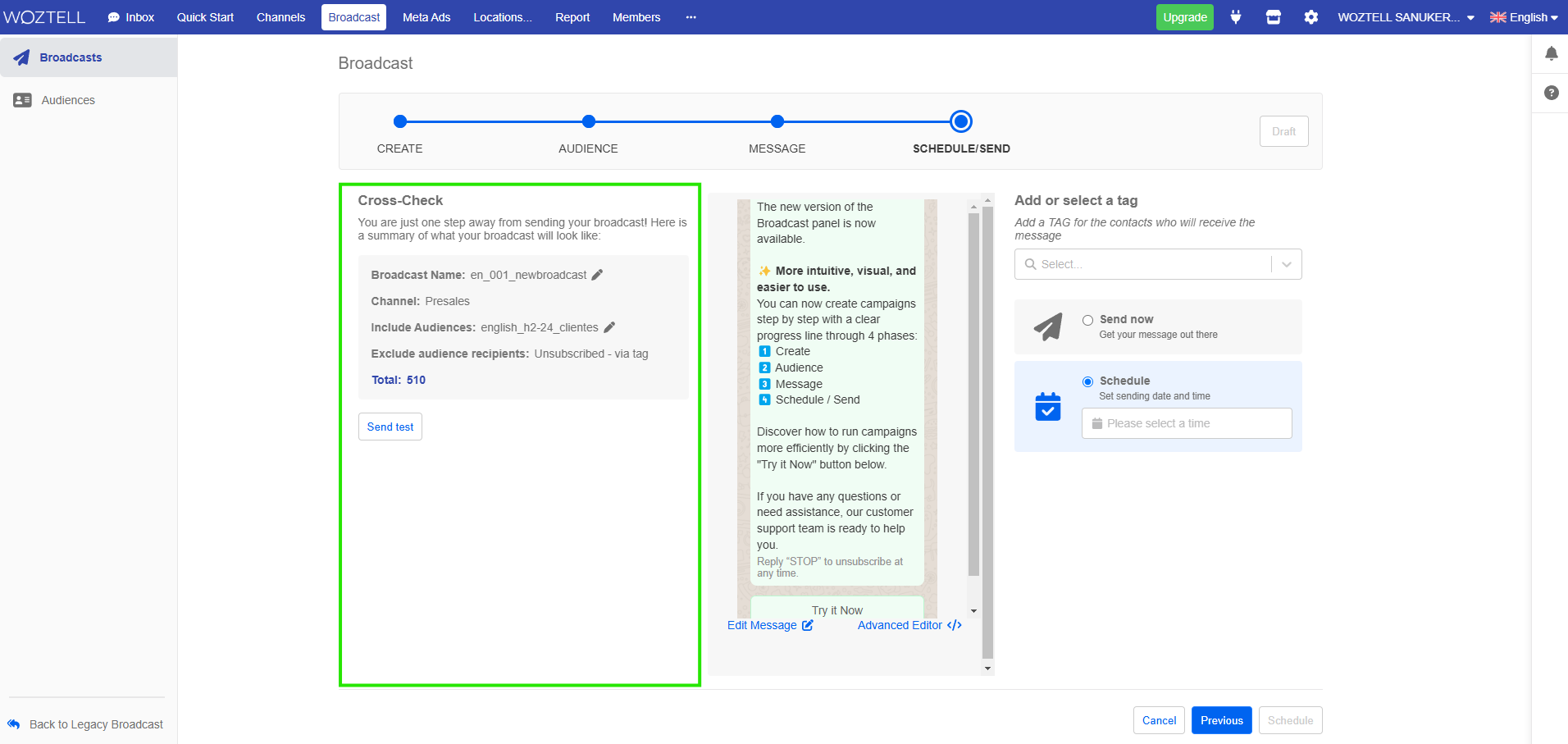The image size is (1568, 744).
Task: Select the Schedule radio button
Action: point(1087,381)
